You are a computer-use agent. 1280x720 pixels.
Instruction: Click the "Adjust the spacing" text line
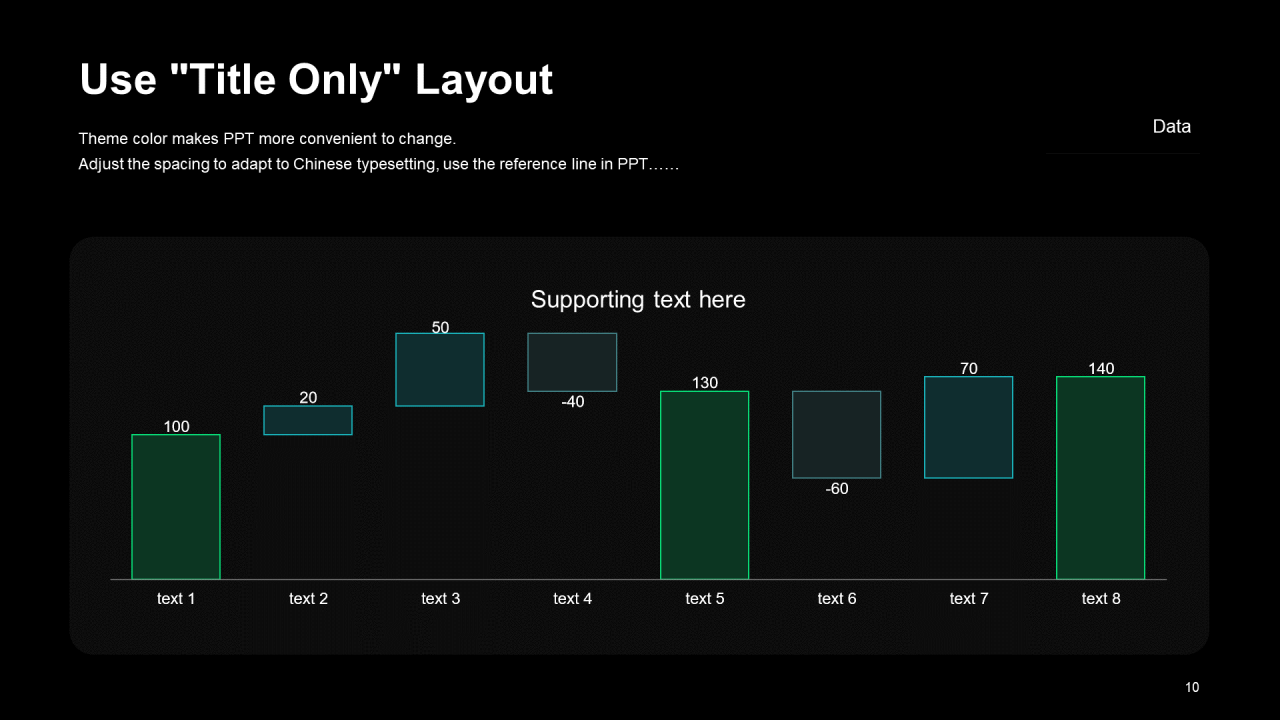[x=378, y=164]
